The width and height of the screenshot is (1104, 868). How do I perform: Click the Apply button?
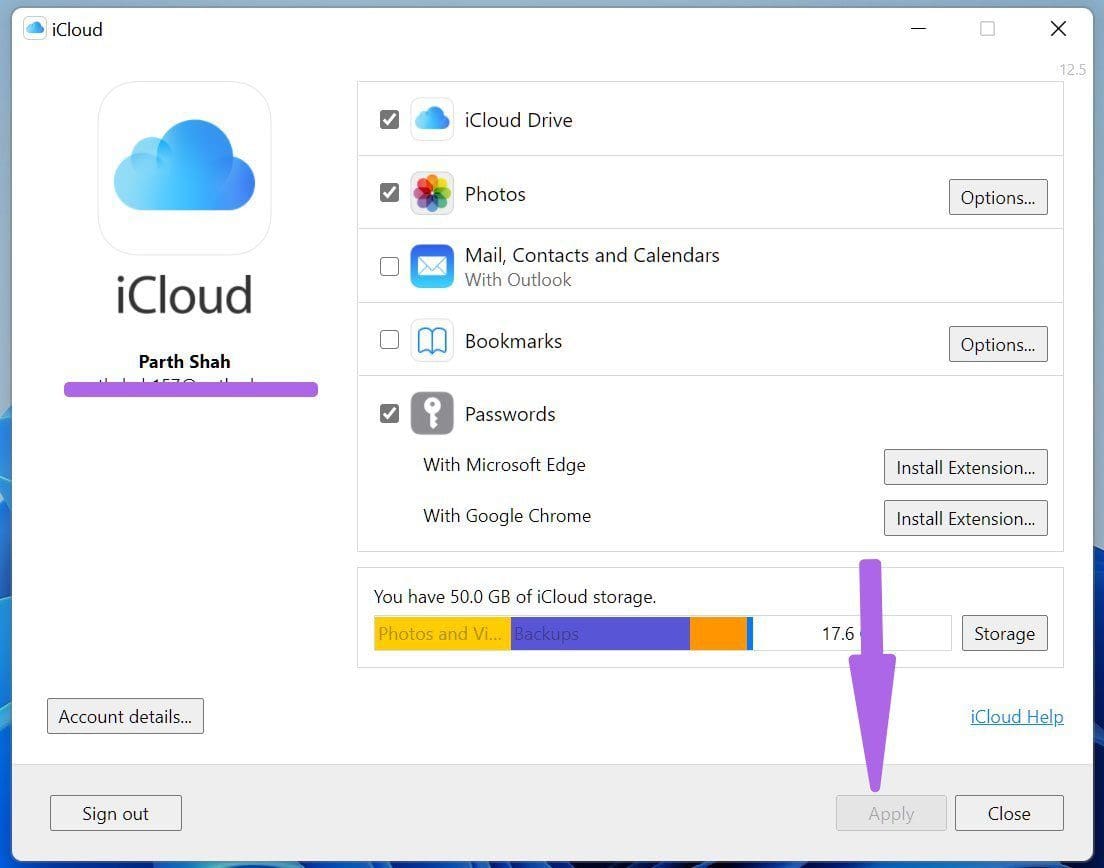click(891, 813)
